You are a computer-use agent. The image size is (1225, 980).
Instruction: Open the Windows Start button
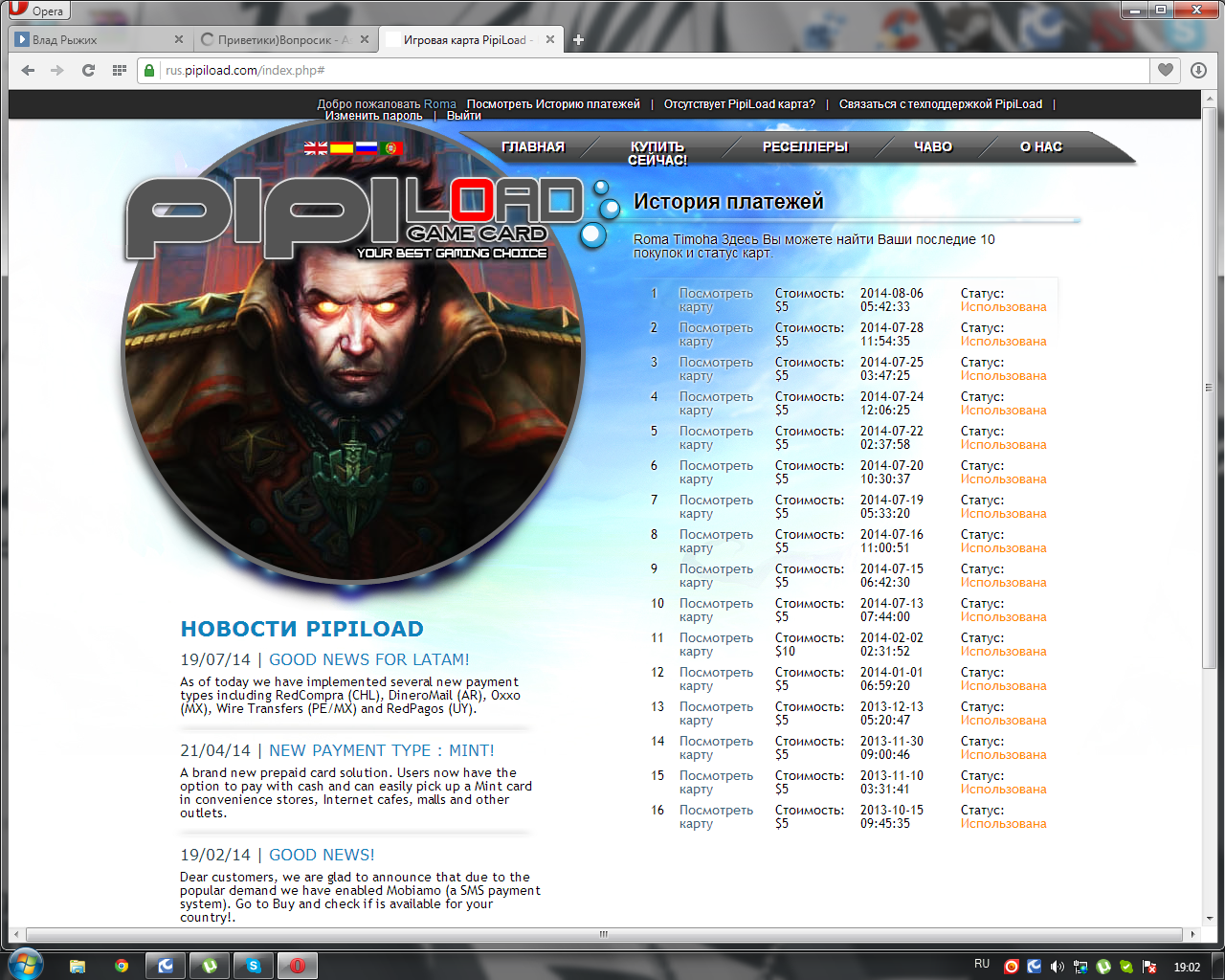[x=26, y=965]
